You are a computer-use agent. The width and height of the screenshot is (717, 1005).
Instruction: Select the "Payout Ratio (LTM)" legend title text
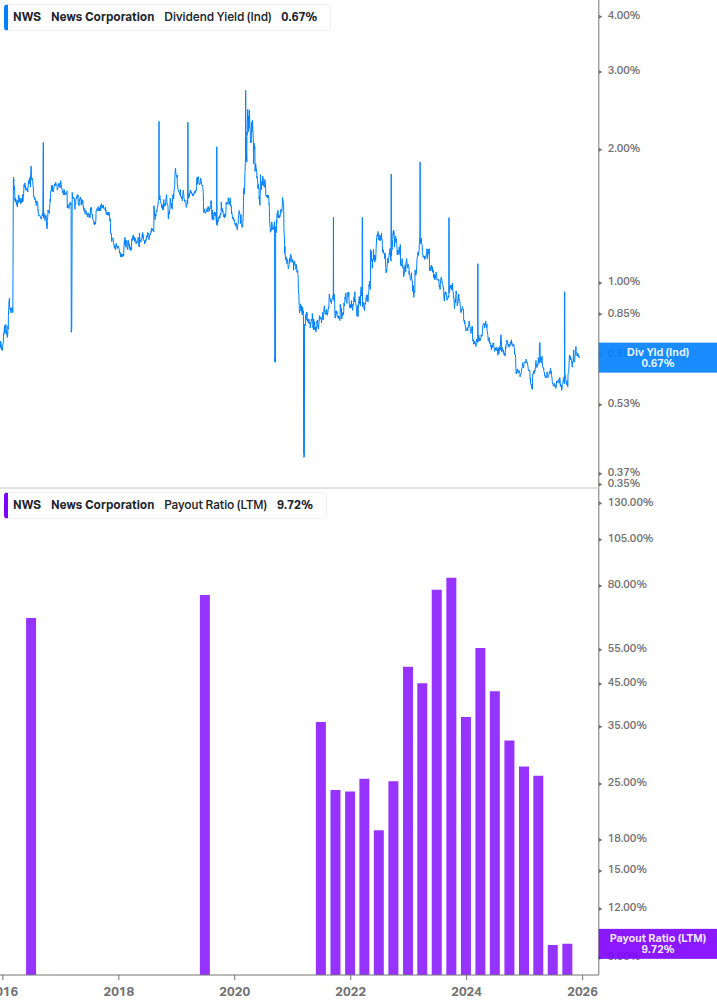click(215, 505)
